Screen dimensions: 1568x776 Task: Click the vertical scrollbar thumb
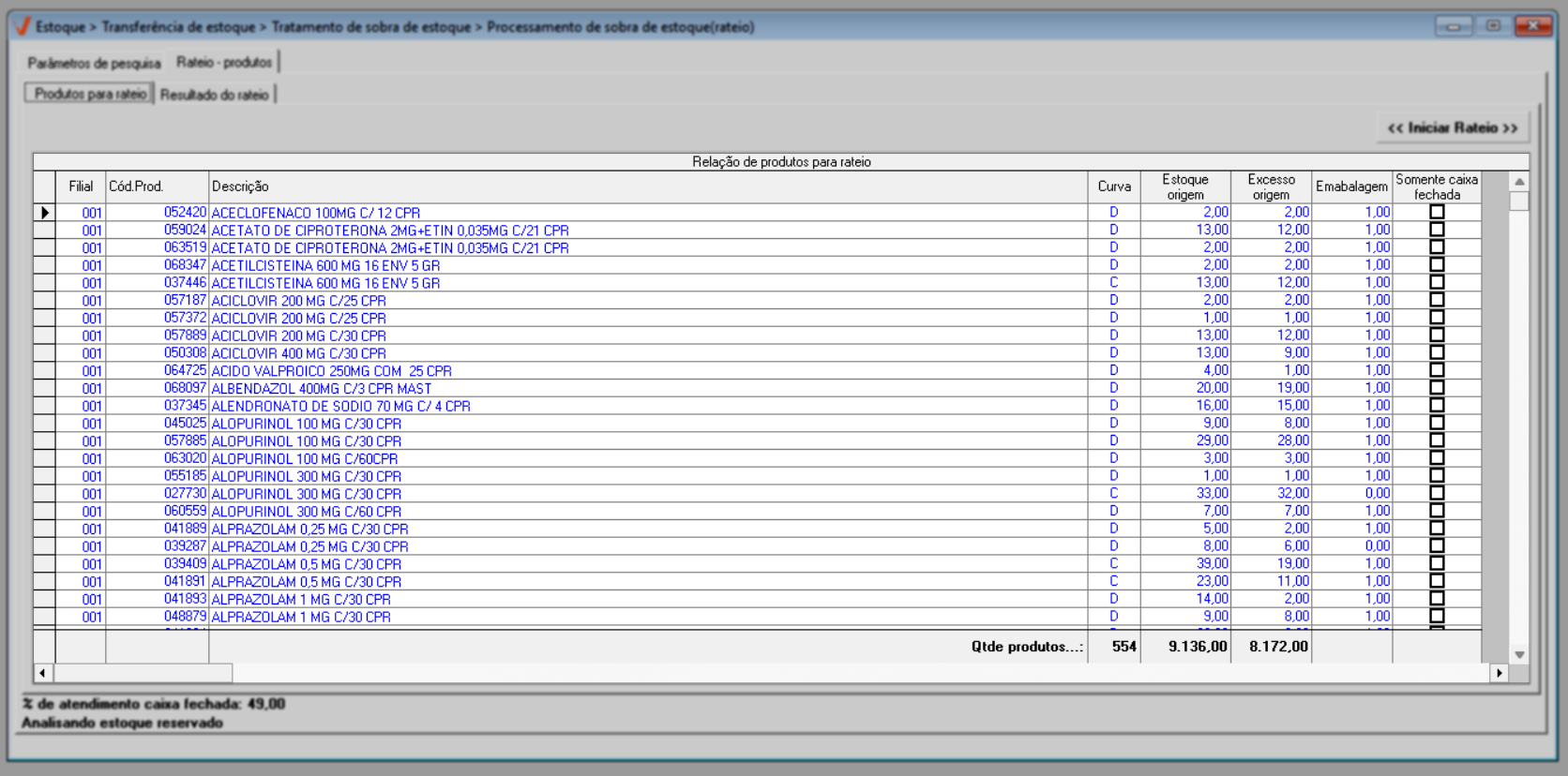[x=1519, y=201]
